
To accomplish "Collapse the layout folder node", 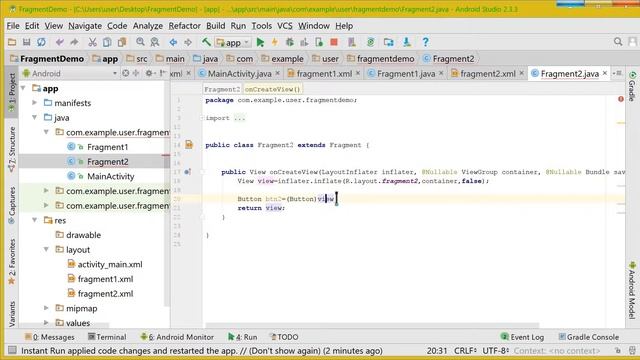I will coord(47,249).
